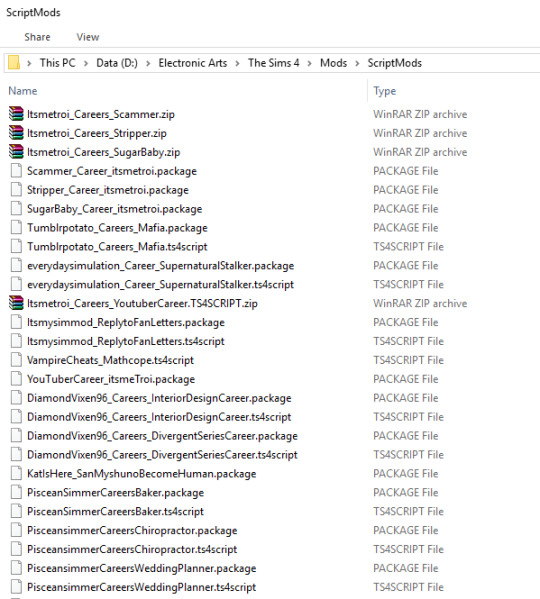Click the WinRAR icon of Itsmetroi_Careers_SugarBaby.zip
The height and width of the screenshot is (599, 540).
(16, 152)
